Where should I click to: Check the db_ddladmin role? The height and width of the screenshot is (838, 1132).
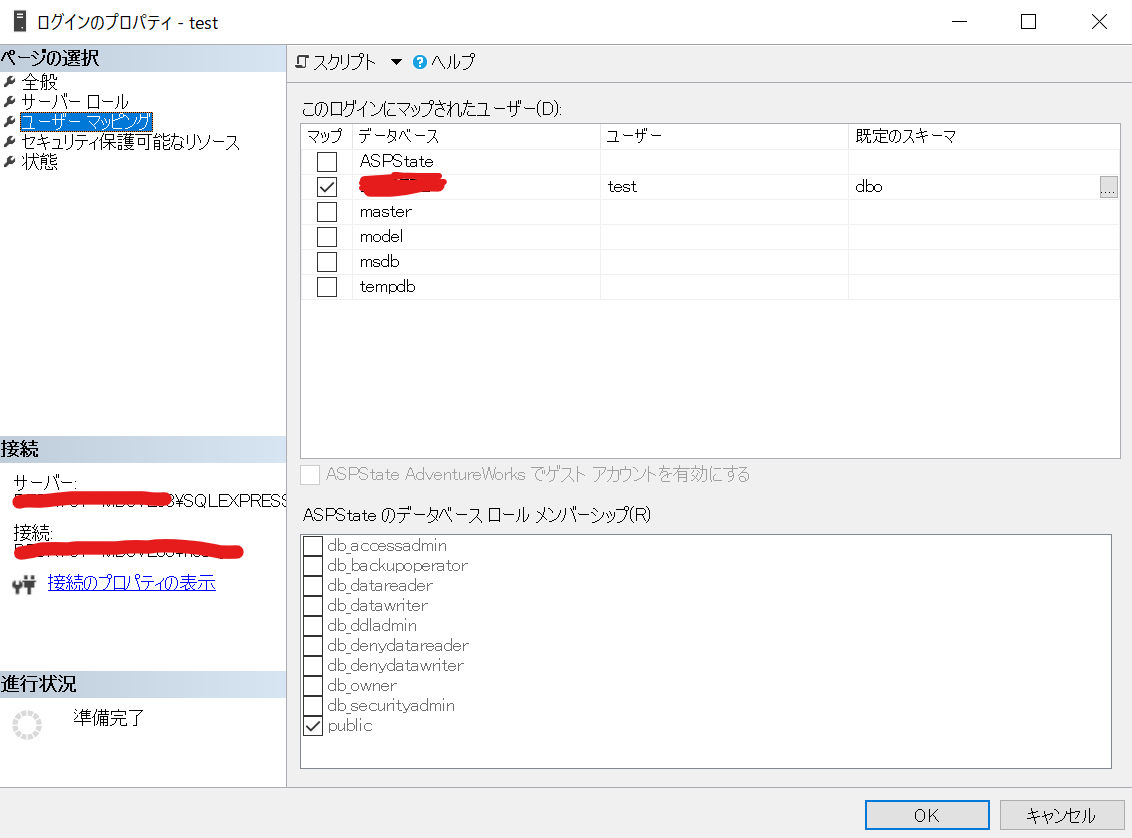[x=313, y=626]
